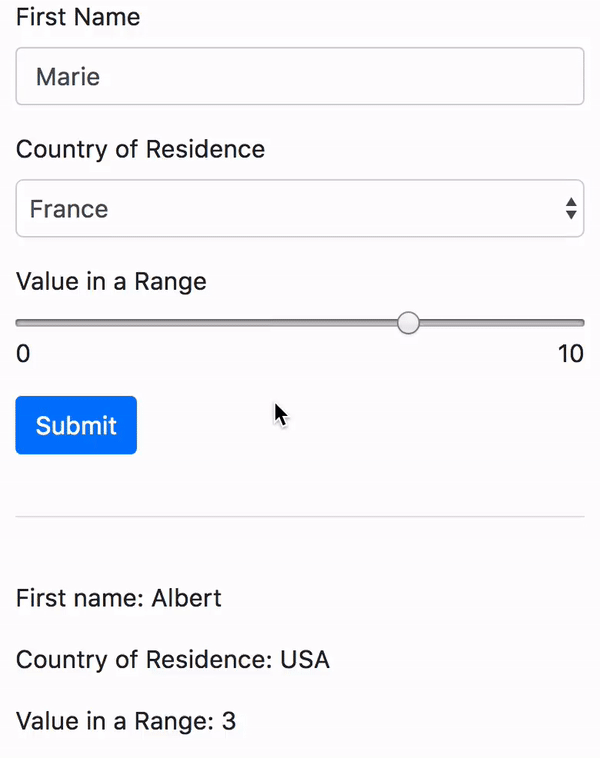
Task: Click the output Value in a Range: 3
Action: click(x=126, y=721)
